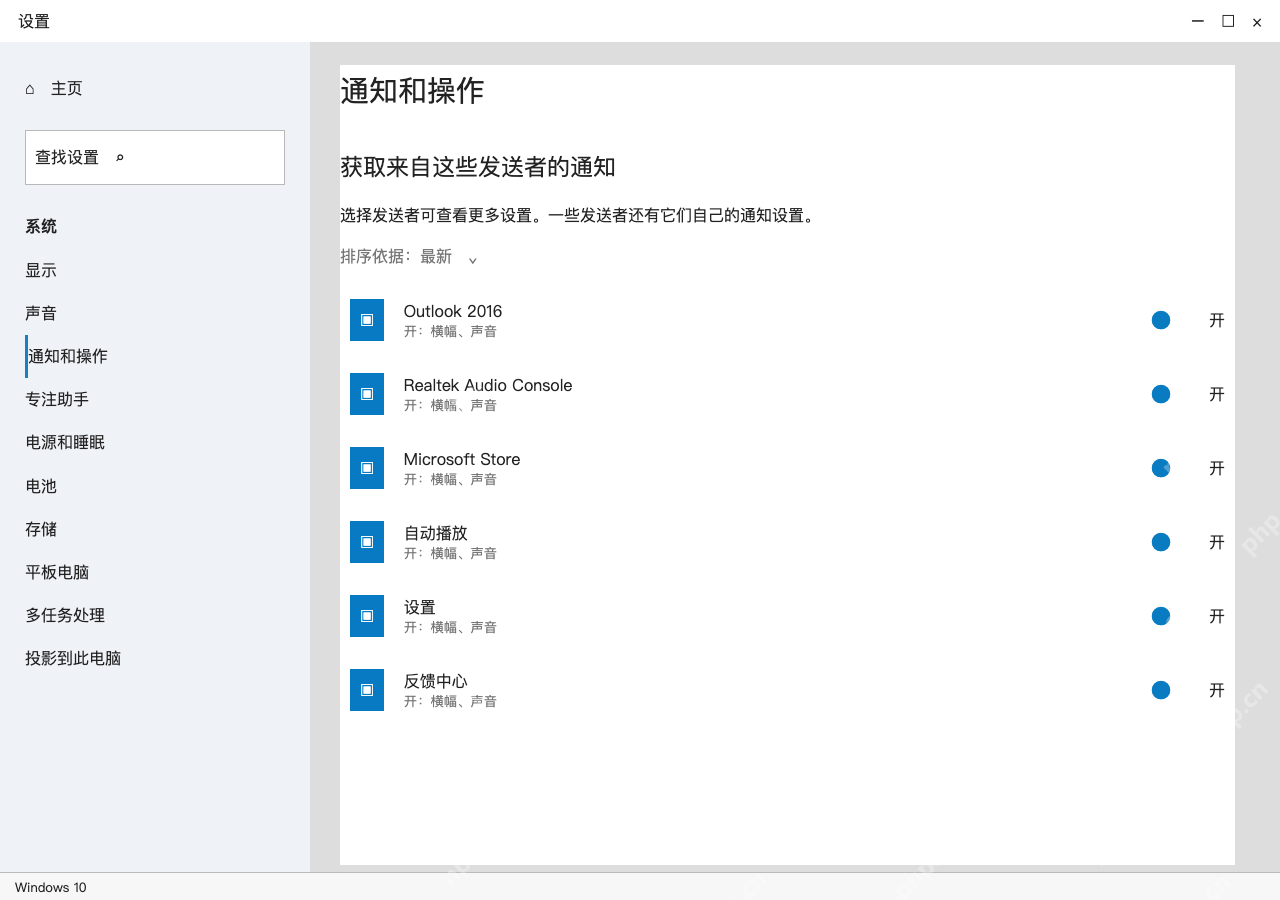Turn off 反馈中心 notifications toggle
Screen dimensions: 1280x900
(x=1161, y=690)
